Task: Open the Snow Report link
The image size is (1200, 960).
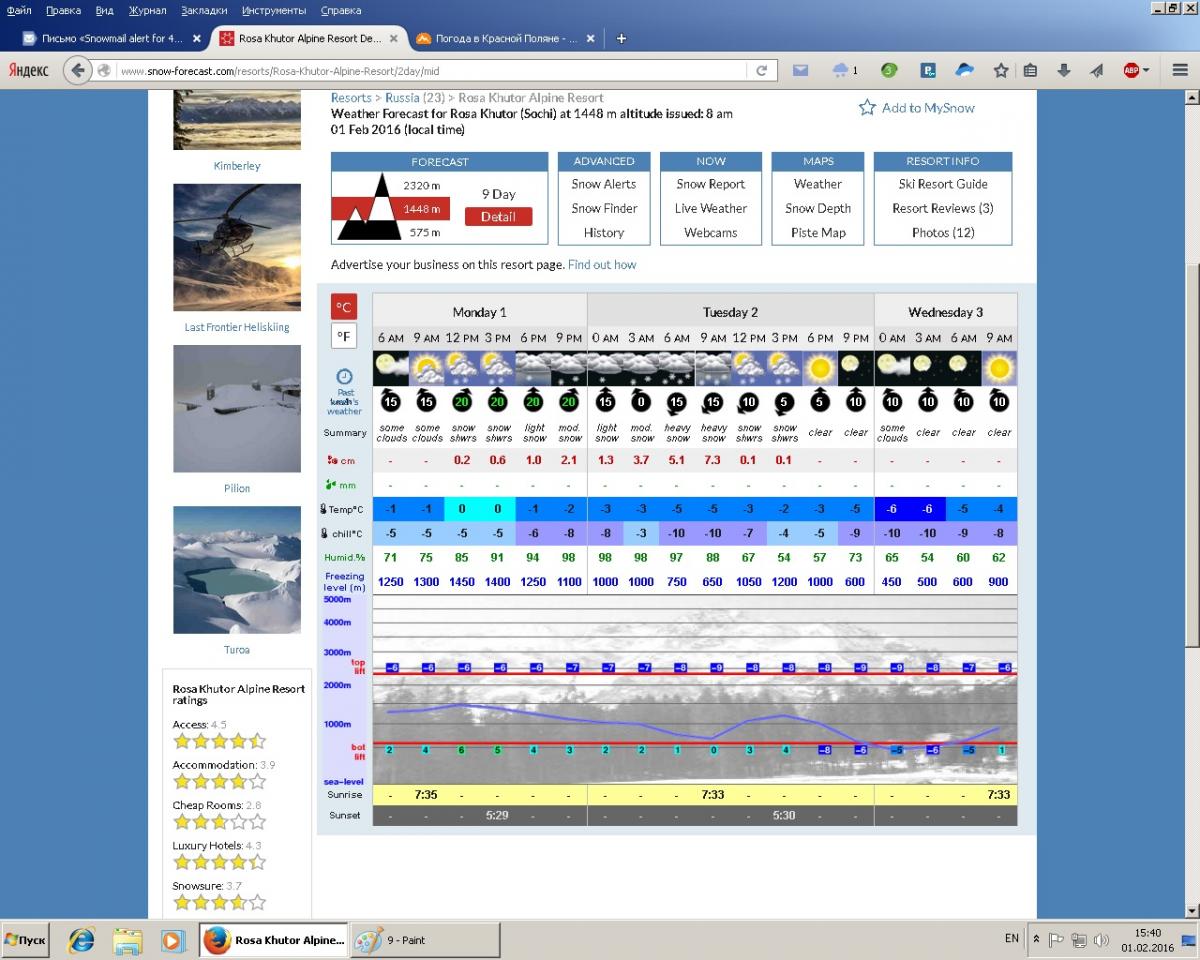Action: click(x=711, y=184)
